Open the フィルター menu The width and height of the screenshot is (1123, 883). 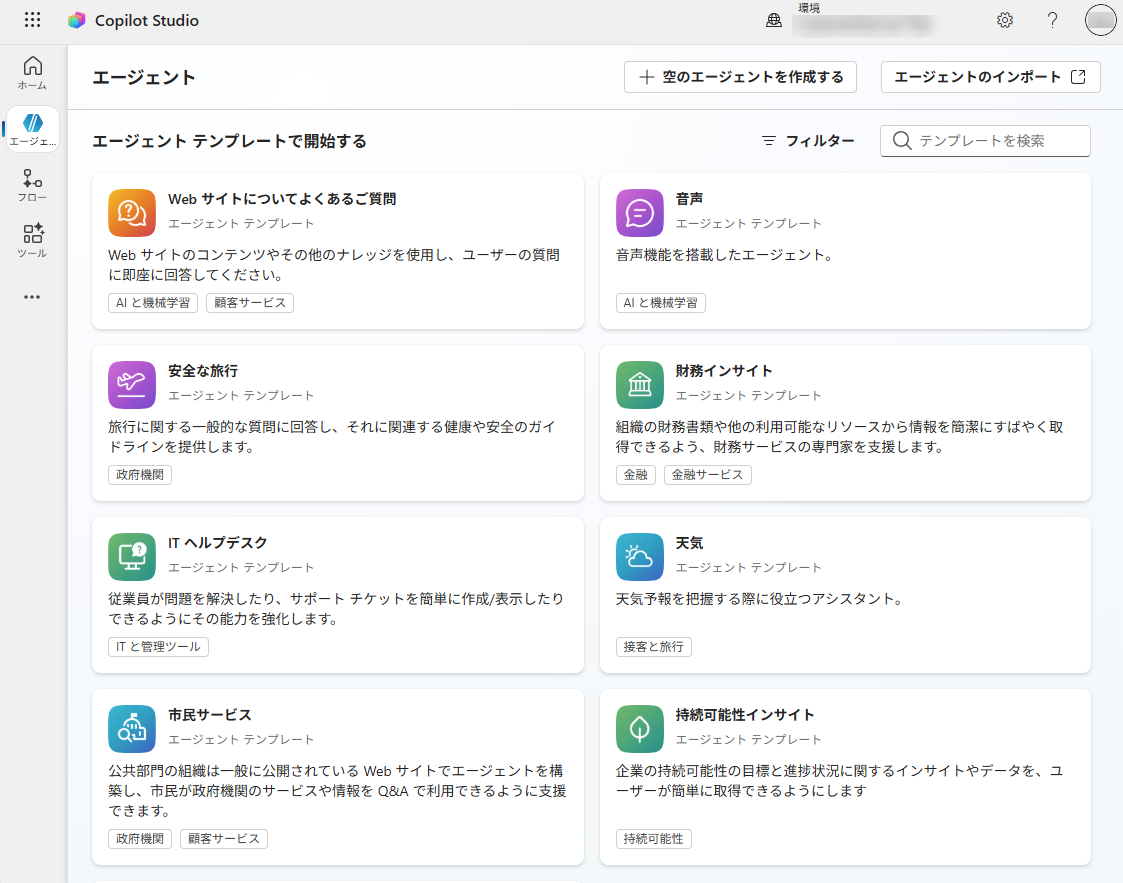(x=808, y=140)
